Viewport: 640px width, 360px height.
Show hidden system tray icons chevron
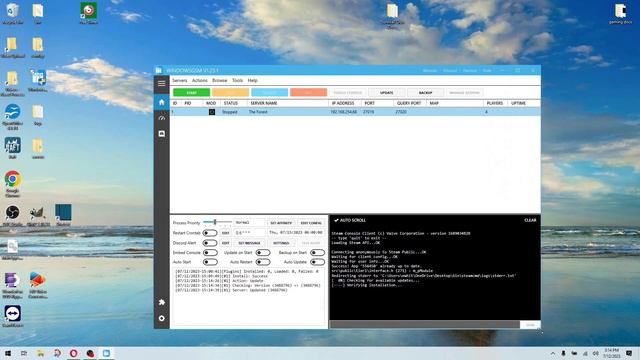pyautogui.click(x=553, y=353)
